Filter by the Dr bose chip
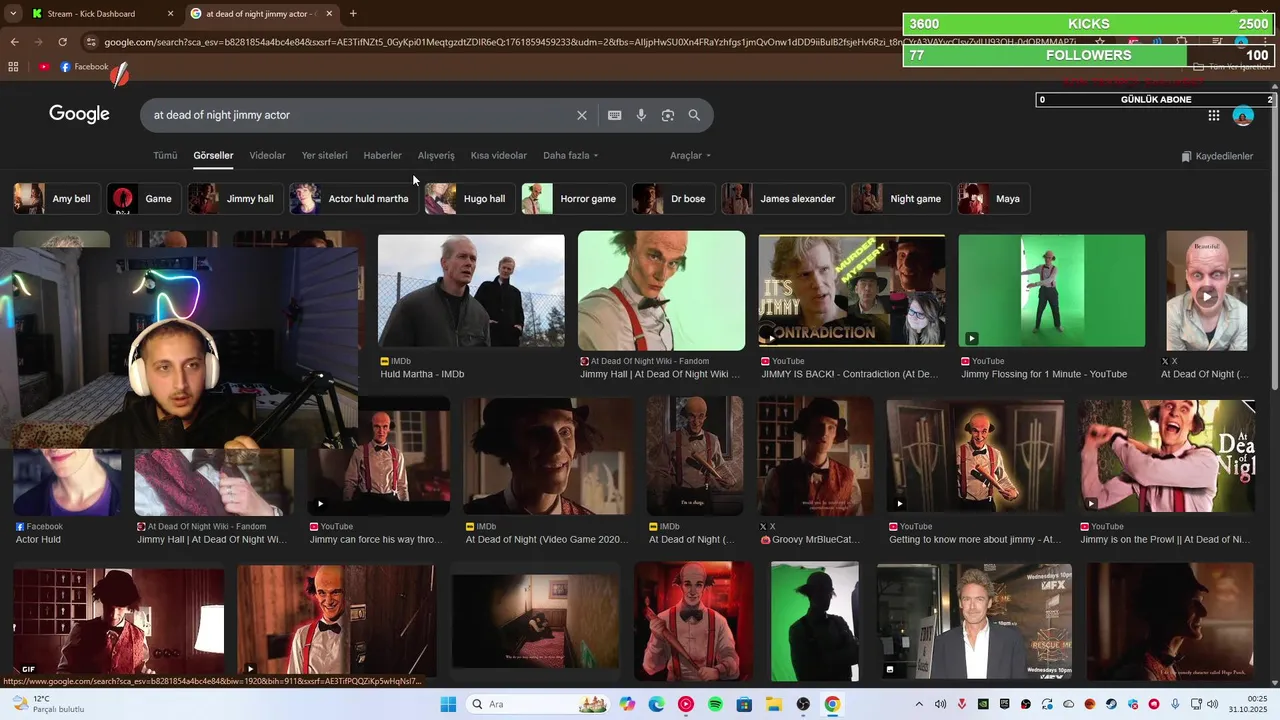1280x720 pixels. [673, 199]
